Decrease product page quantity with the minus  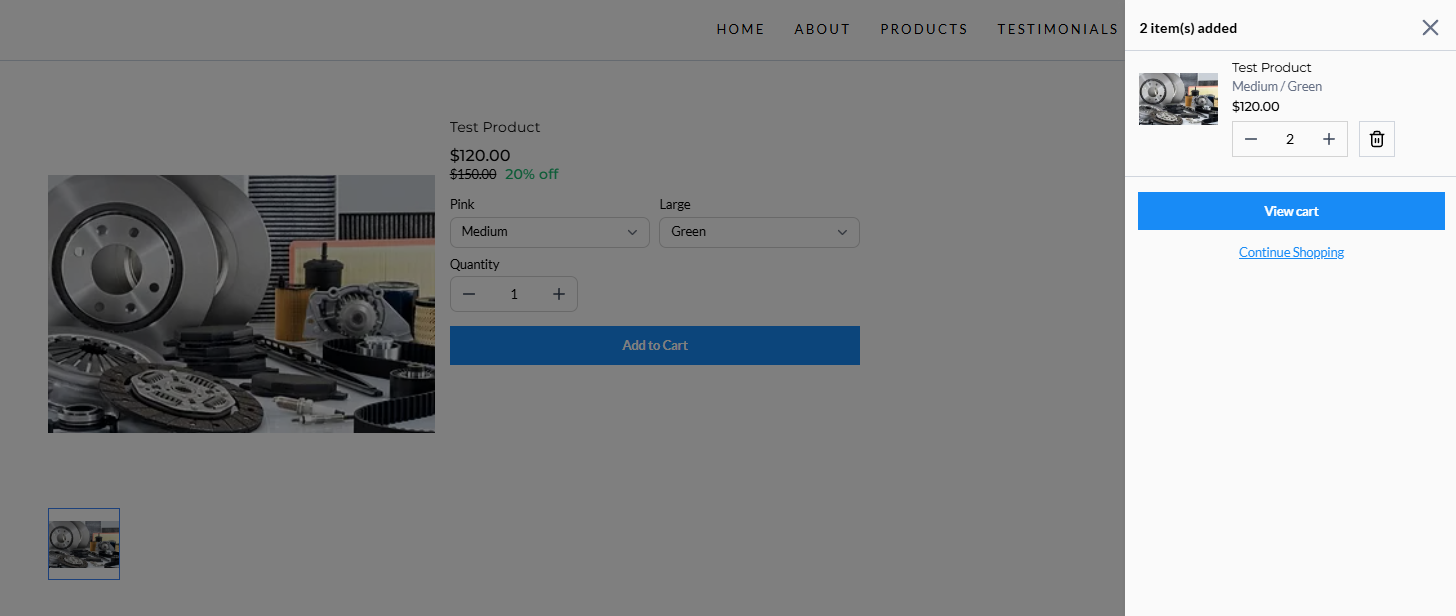[x=469, y=294]
